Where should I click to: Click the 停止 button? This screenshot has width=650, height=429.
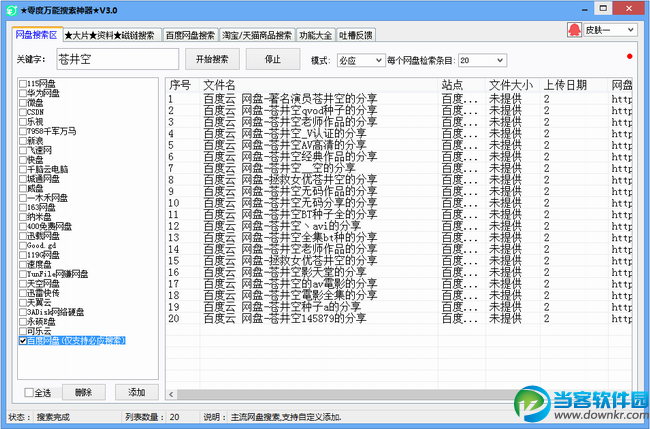(273, 59)
